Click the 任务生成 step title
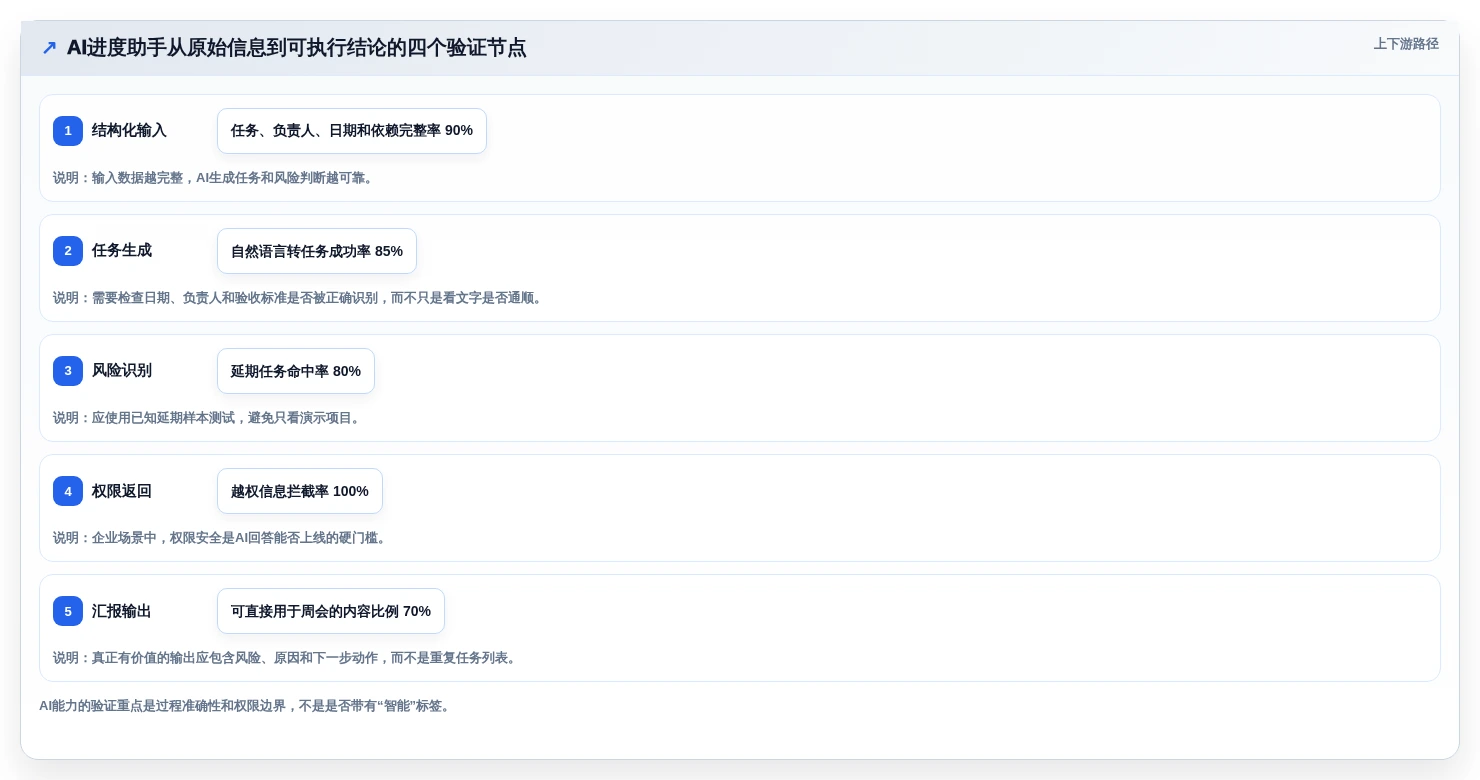Viewport: 1480px width, 780px height. pyautogui.click(x=122, y=251)
